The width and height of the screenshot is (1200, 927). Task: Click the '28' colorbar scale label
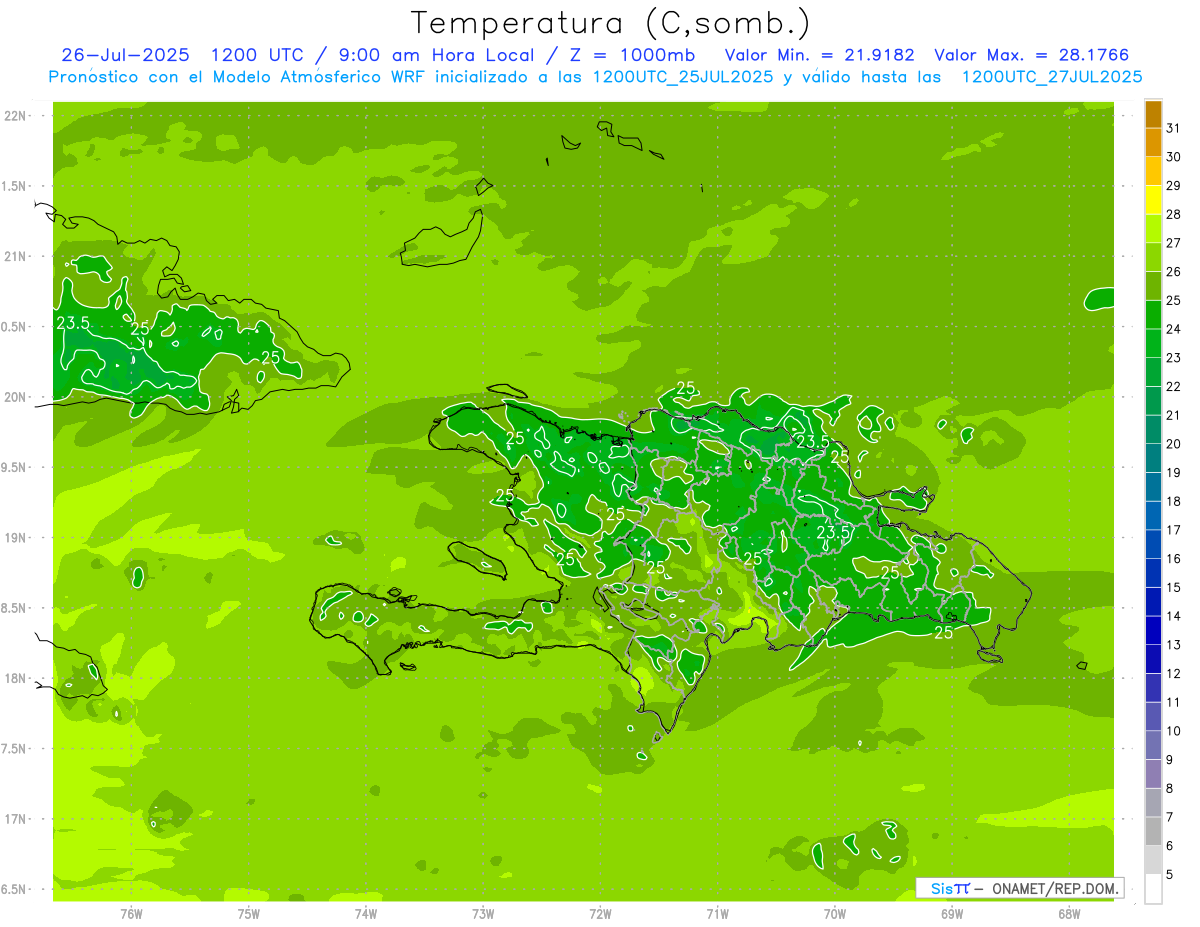point(1174,214)
